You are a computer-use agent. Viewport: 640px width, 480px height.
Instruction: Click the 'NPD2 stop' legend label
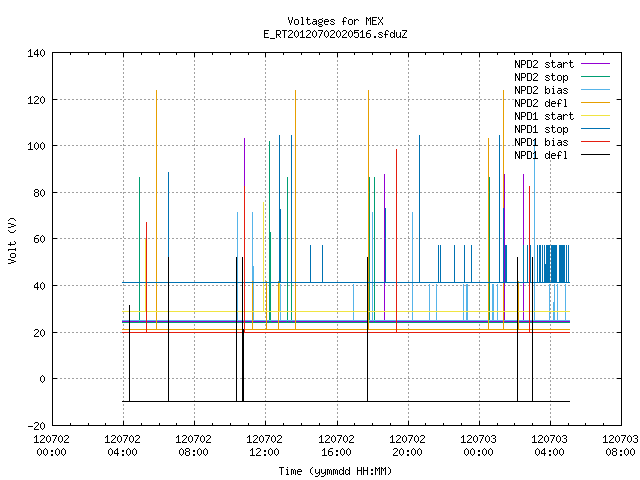[x=541, y=77]
